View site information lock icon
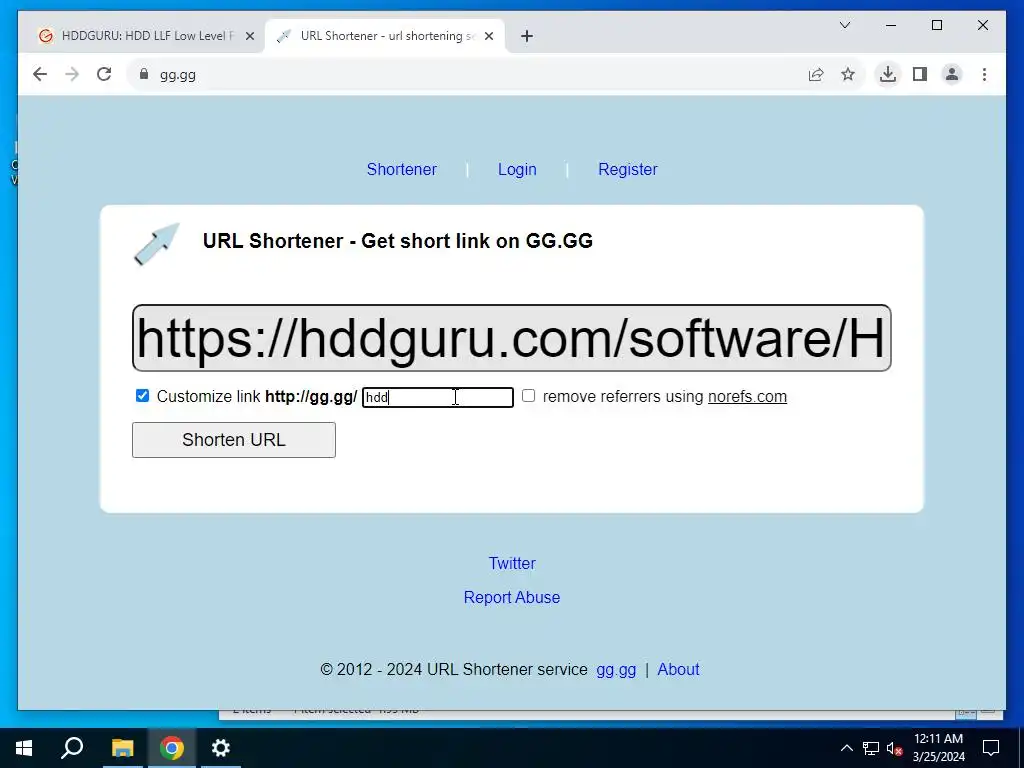Viewport: 1024px width, 768px height. 144,74
